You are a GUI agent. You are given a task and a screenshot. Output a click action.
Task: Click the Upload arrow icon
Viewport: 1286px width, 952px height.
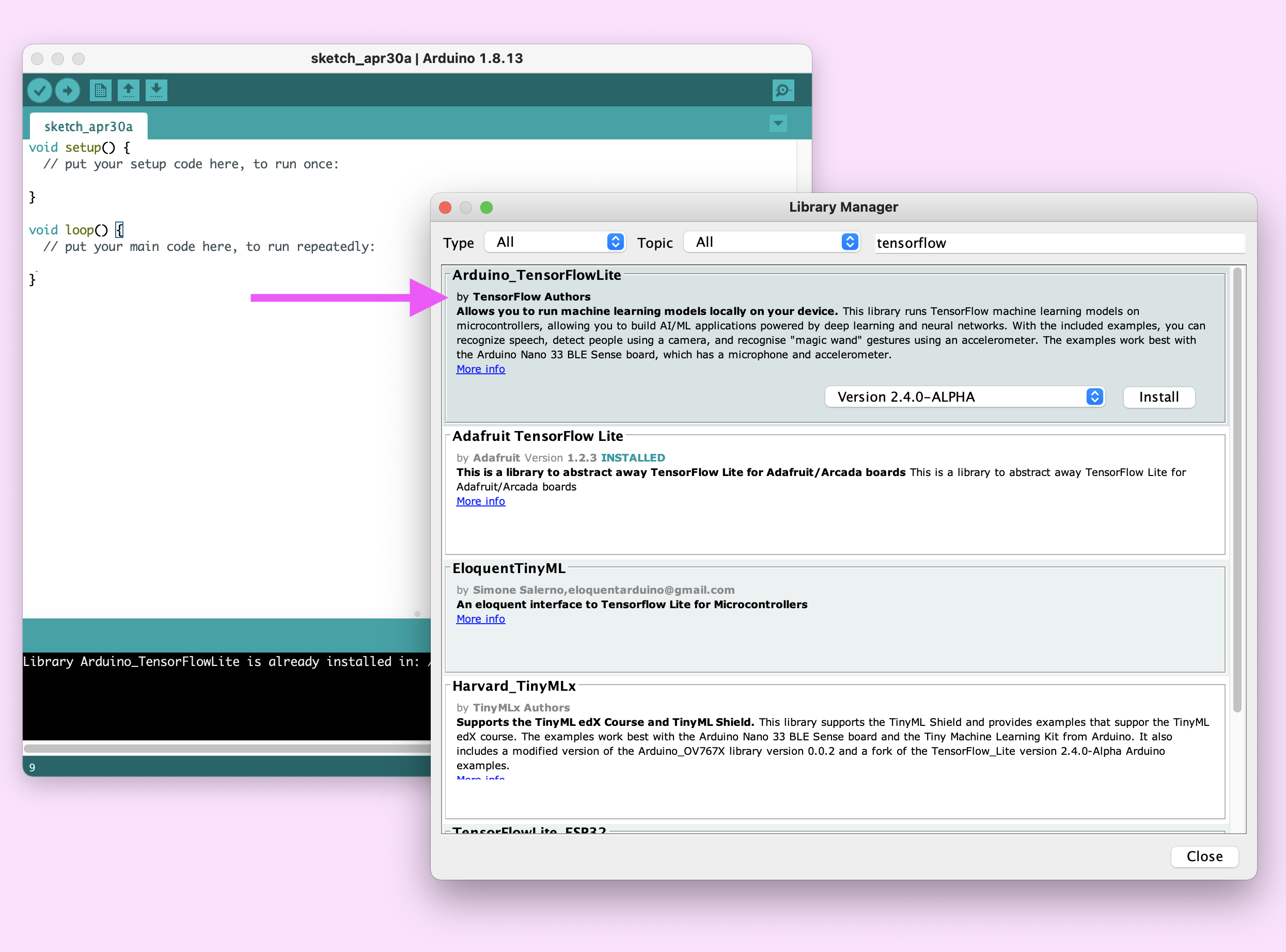coord(68,90)
